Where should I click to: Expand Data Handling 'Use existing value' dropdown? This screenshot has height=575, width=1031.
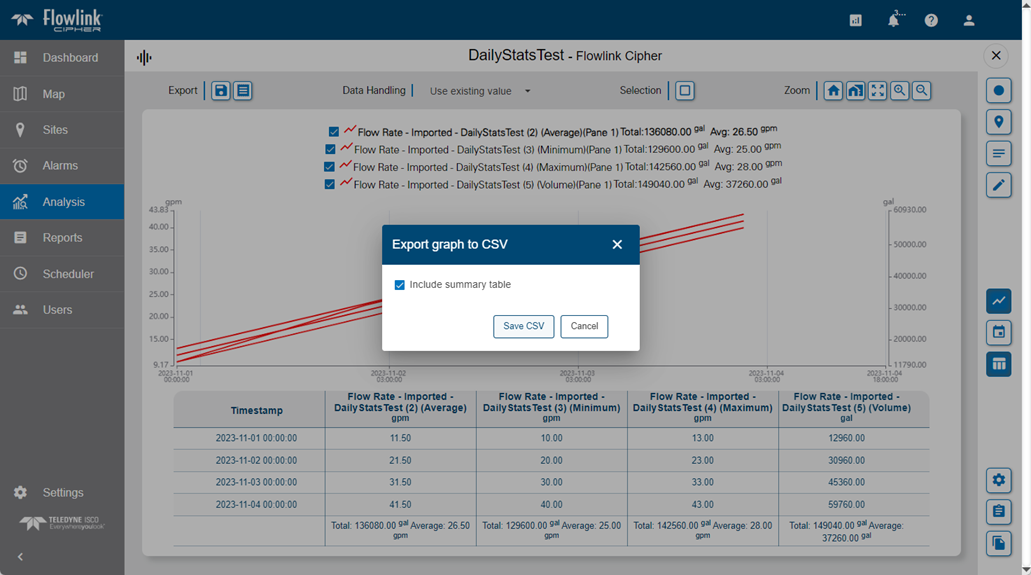tap(480, 91)
